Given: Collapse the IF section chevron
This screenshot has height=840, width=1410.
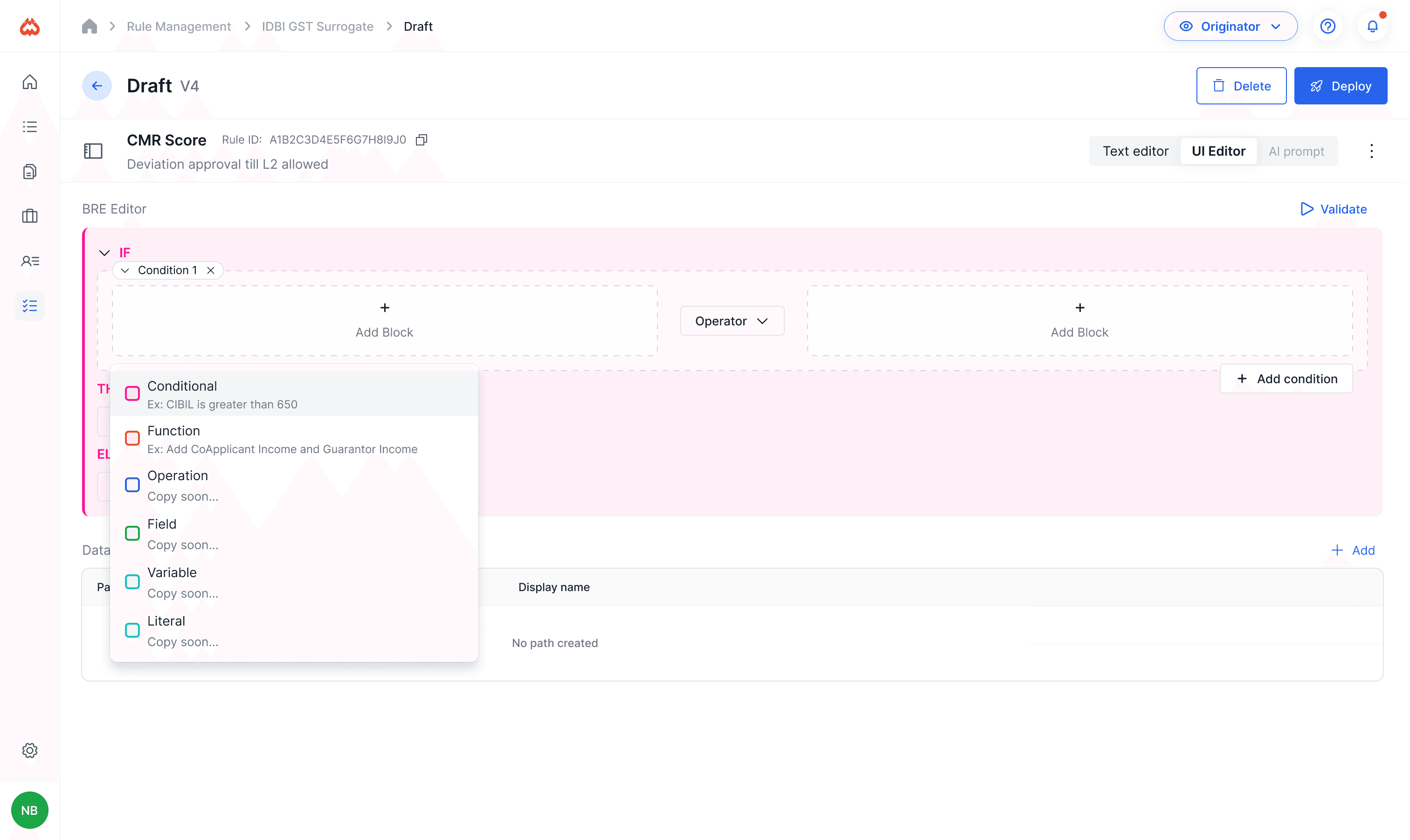Looking at the screenshot, I should pyautogui.click(x=104, y=253).
